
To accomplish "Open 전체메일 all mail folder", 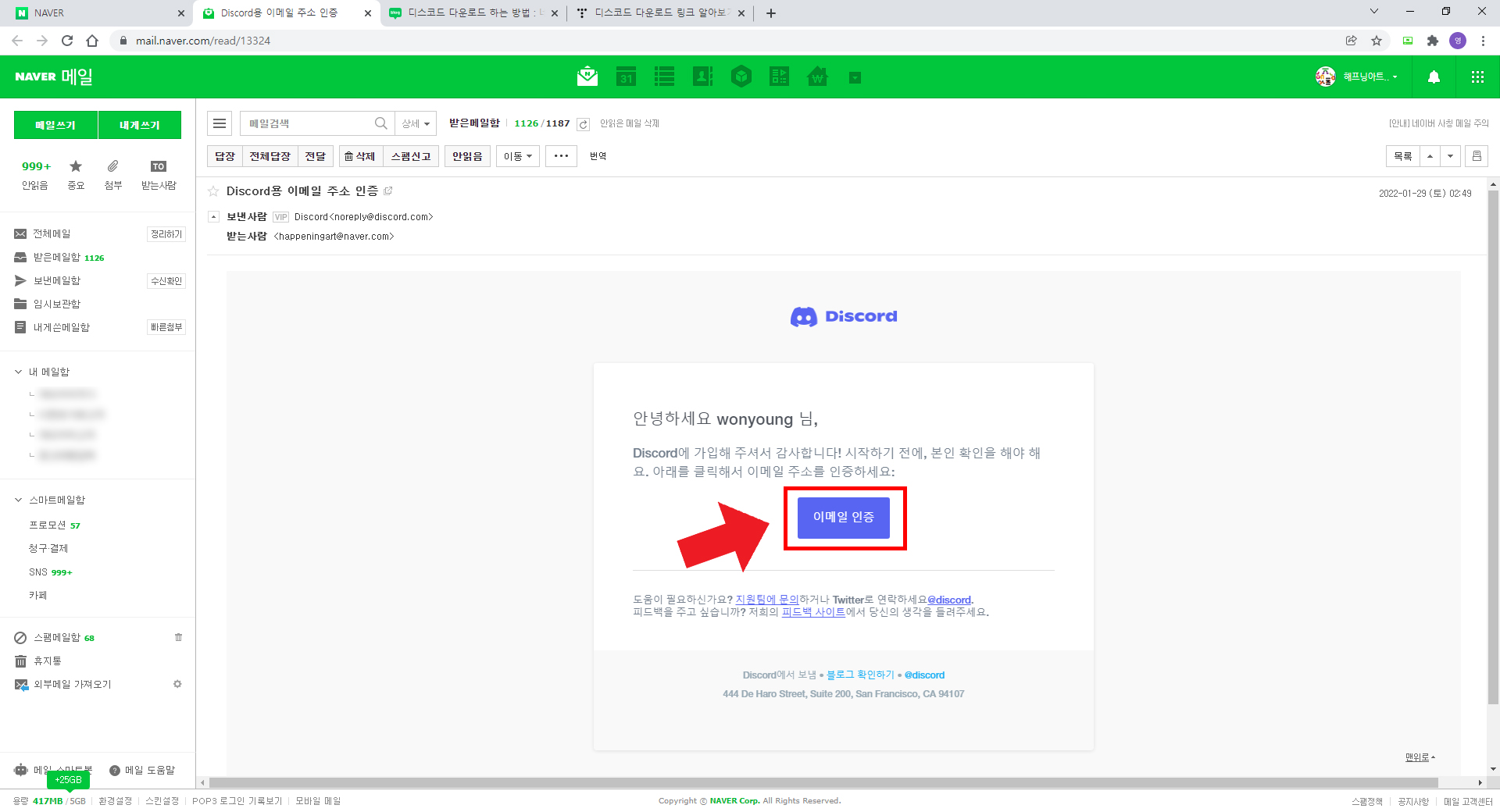I will (x=52, y=233).
